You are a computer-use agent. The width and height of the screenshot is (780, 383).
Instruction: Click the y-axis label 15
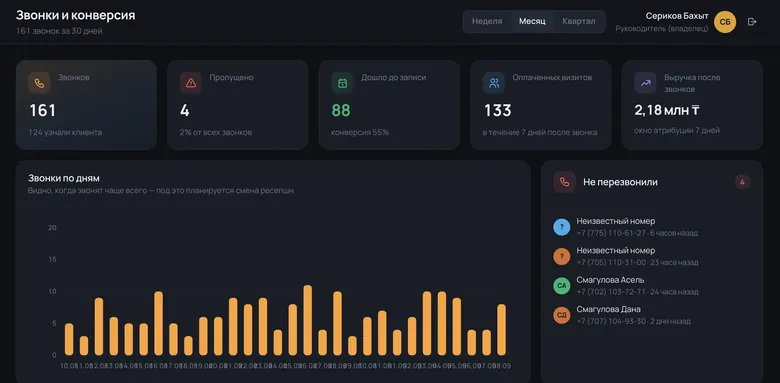coord(52,259)
